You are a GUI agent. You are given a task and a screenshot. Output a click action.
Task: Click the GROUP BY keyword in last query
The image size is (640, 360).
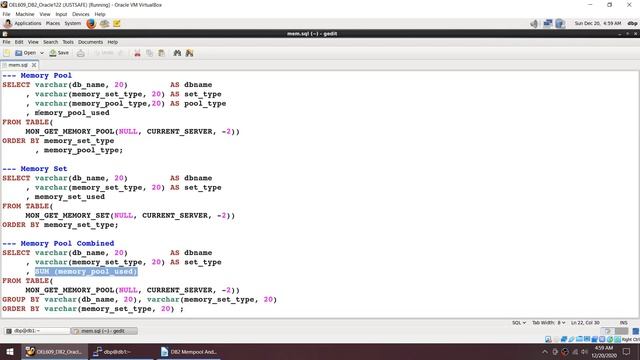click(21, 300)
